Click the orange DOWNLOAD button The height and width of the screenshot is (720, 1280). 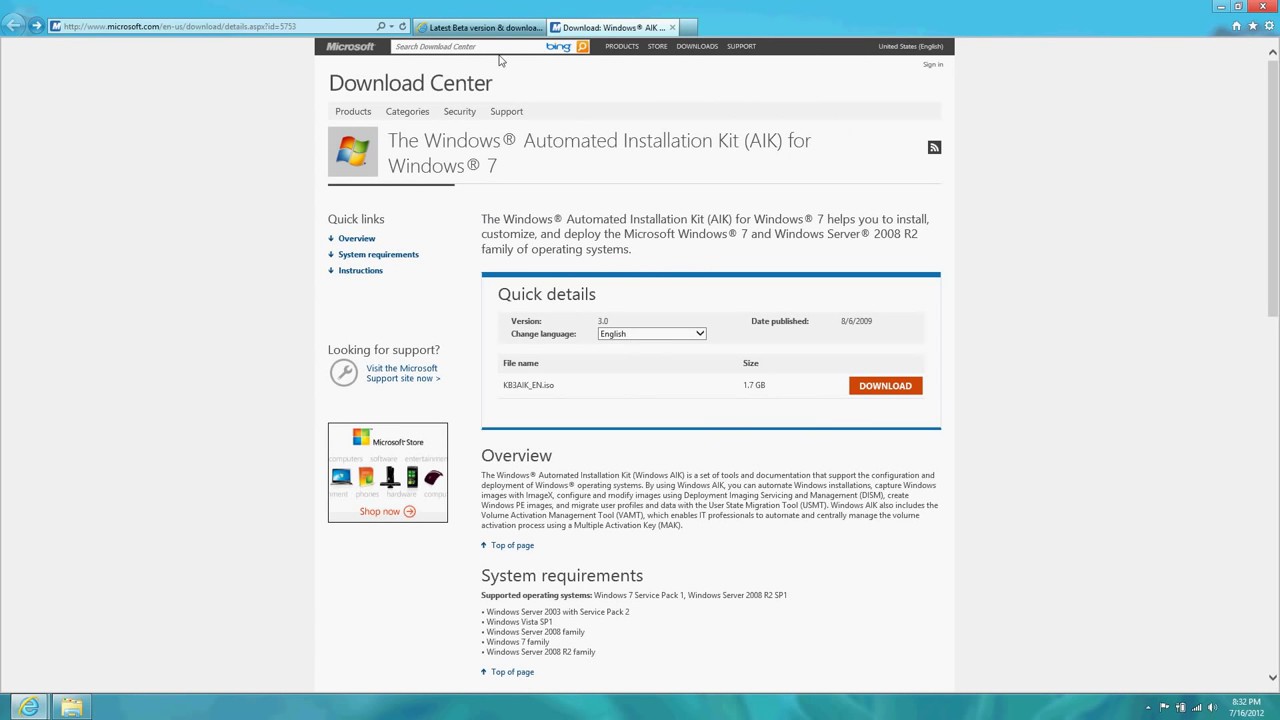coord(885,386)
